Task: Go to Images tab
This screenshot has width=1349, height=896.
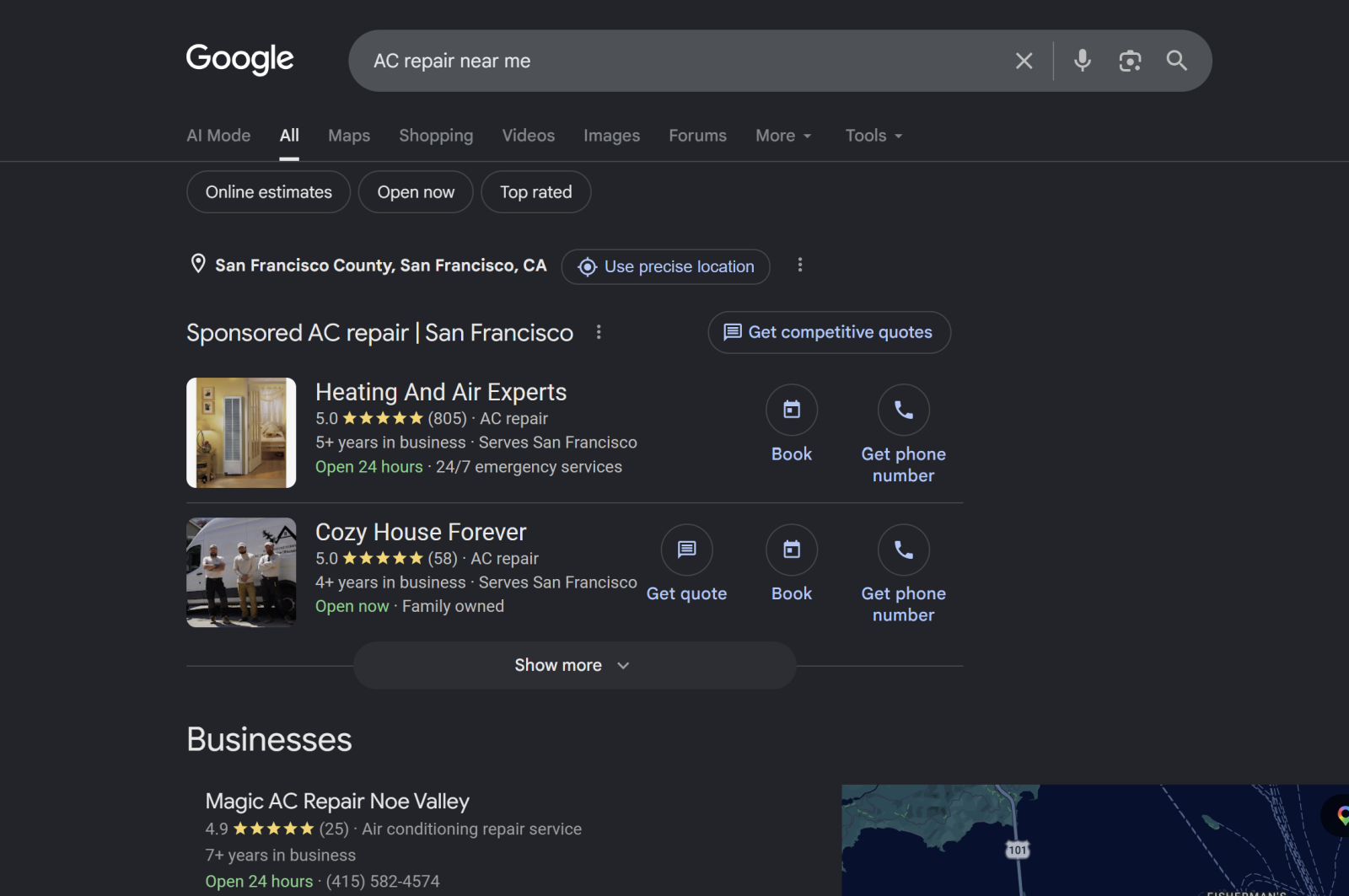Action: [611, 136]
